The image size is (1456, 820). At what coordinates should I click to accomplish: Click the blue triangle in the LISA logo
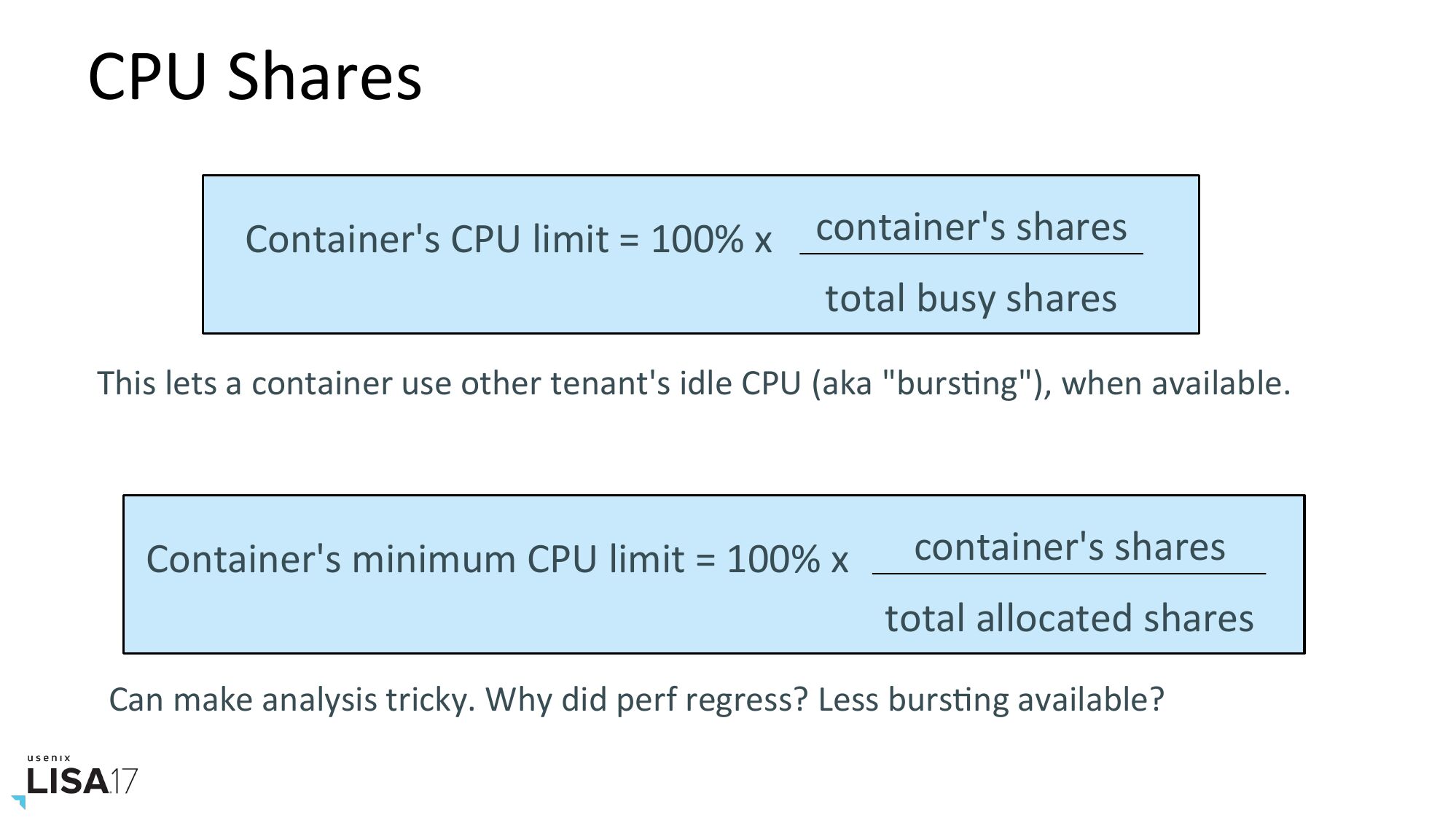pyautogui.click(x=20, y=801)
